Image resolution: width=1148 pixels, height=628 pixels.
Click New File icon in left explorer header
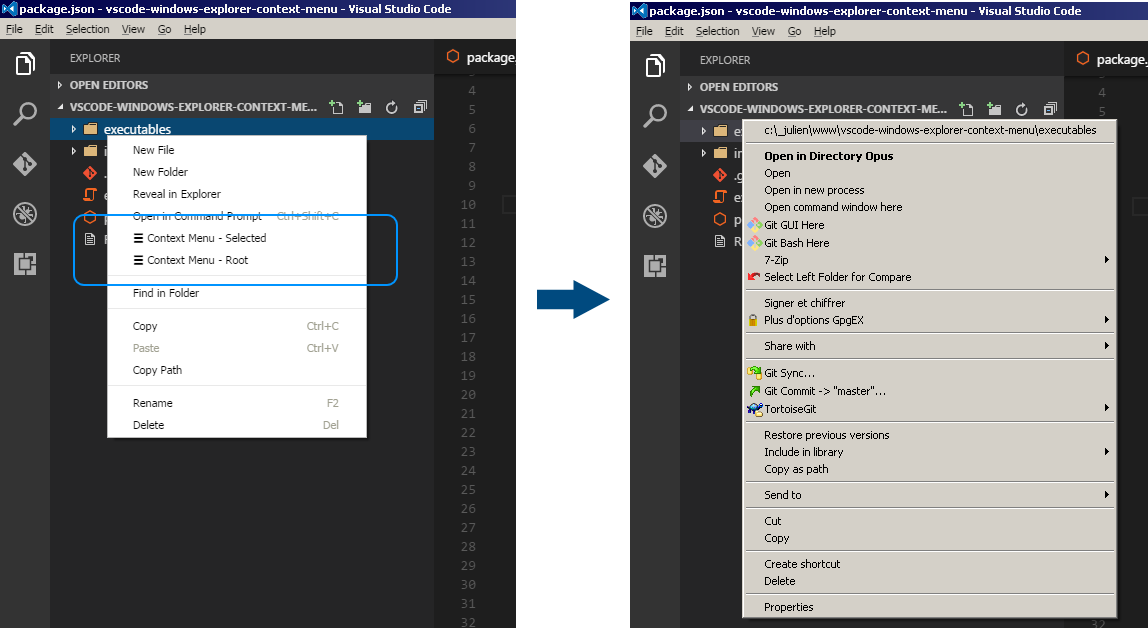336,108
